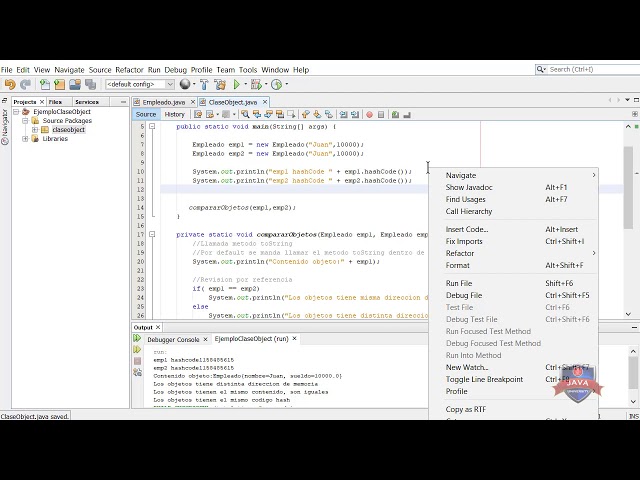Click the Uncomment icon in the editor toolbar
This screenshot has width=640, height=480.
[x=407, y=115]
